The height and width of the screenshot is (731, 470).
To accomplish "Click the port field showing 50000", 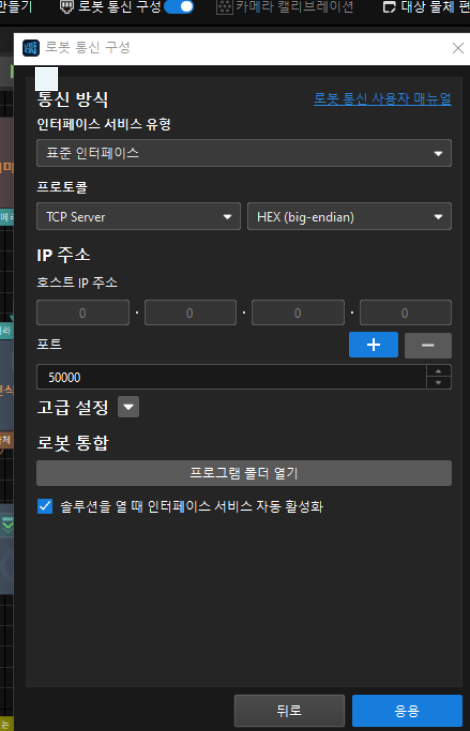I will [x=231, y=377].
